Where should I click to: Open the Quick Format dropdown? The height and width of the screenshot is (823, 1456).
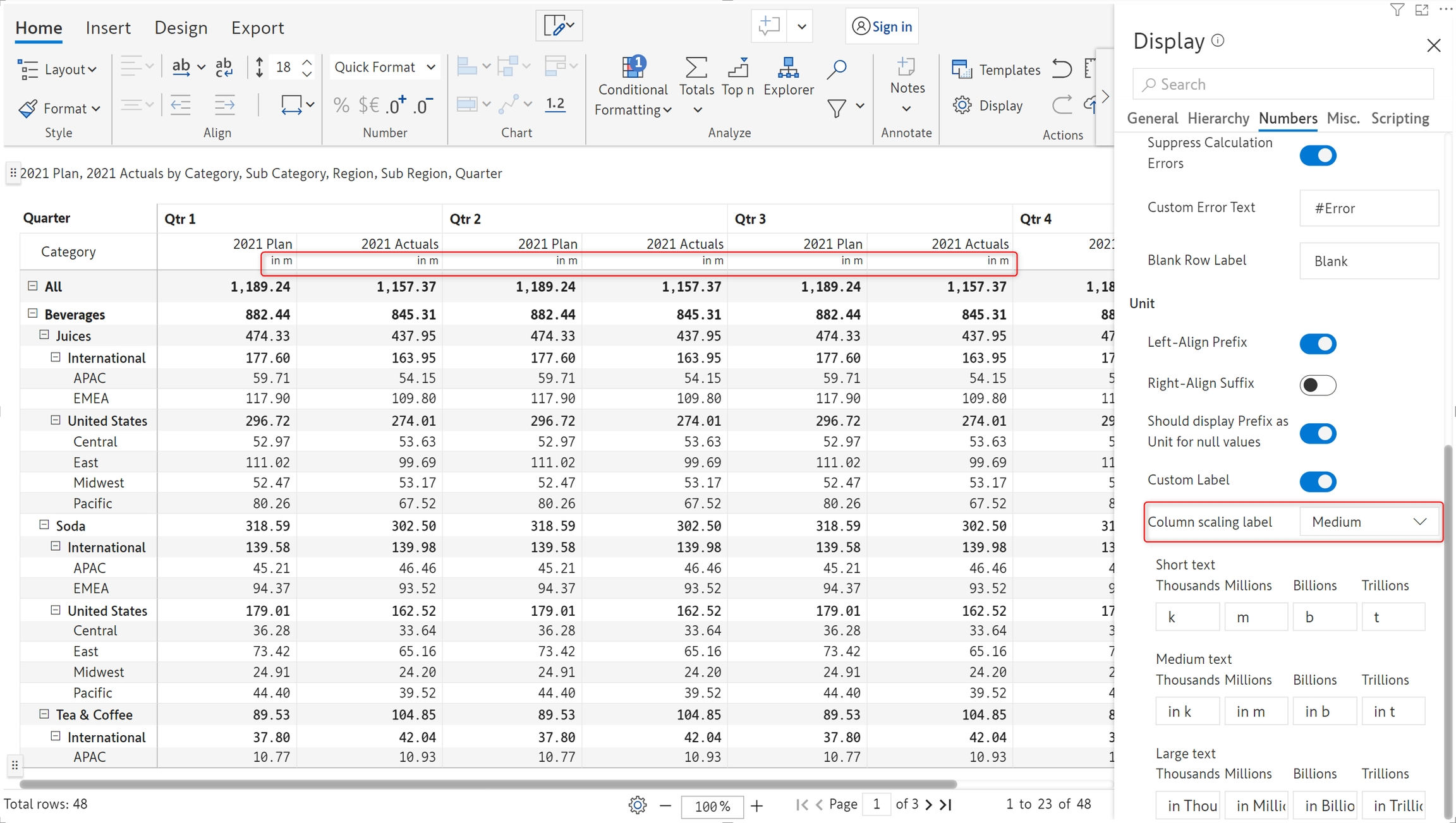385,67
